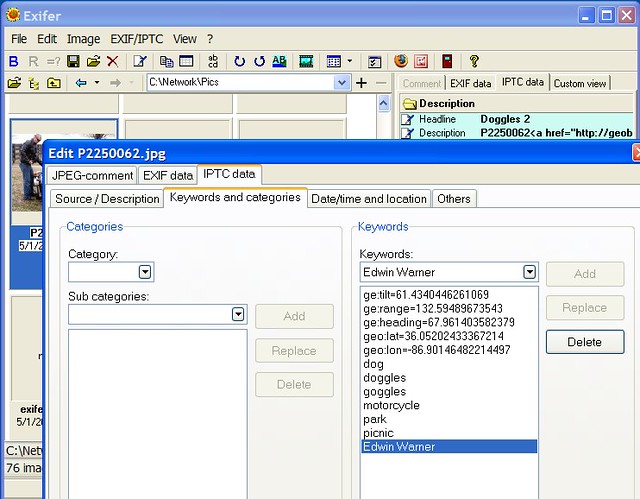The width and height of the screenshot is (640, 499).
Task: Click the Delete button for keywords
Action: [x=584, y=341]
